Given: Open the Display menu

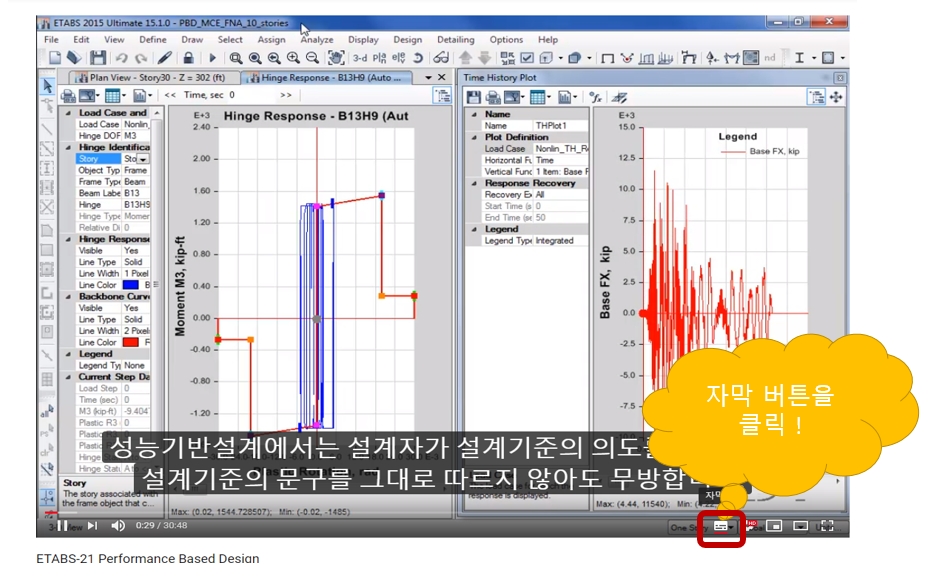Looking at the screenshot, I should click(363, 40).
